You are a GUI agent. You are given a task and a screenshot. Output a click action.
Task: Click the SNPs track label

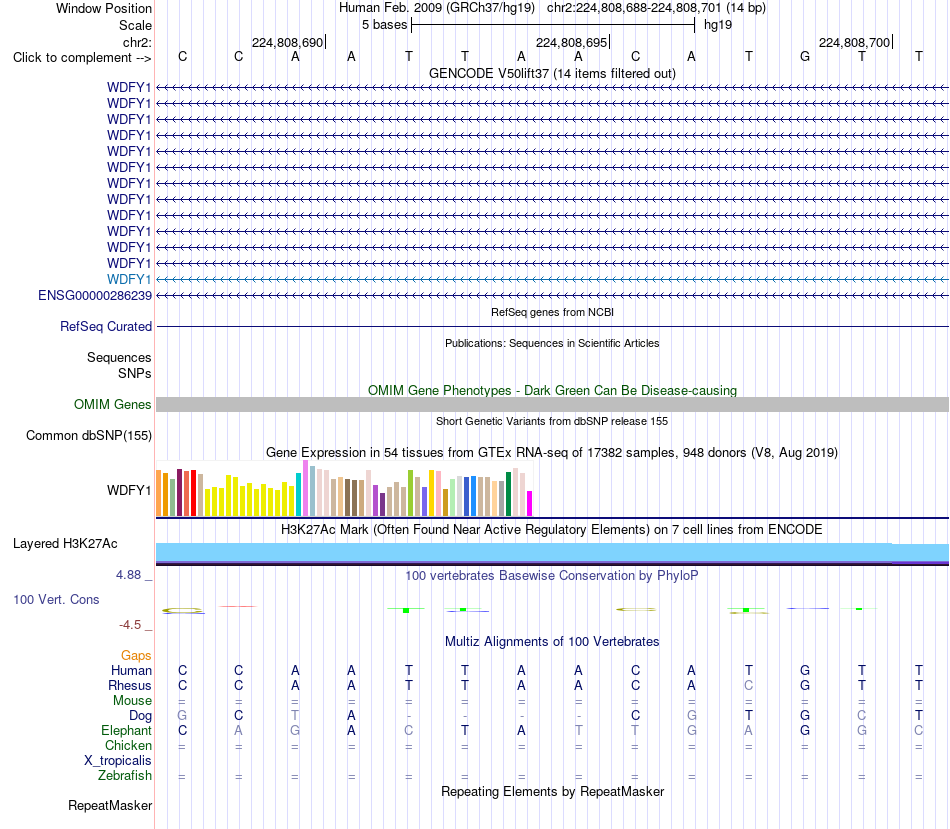coord(135,373)
